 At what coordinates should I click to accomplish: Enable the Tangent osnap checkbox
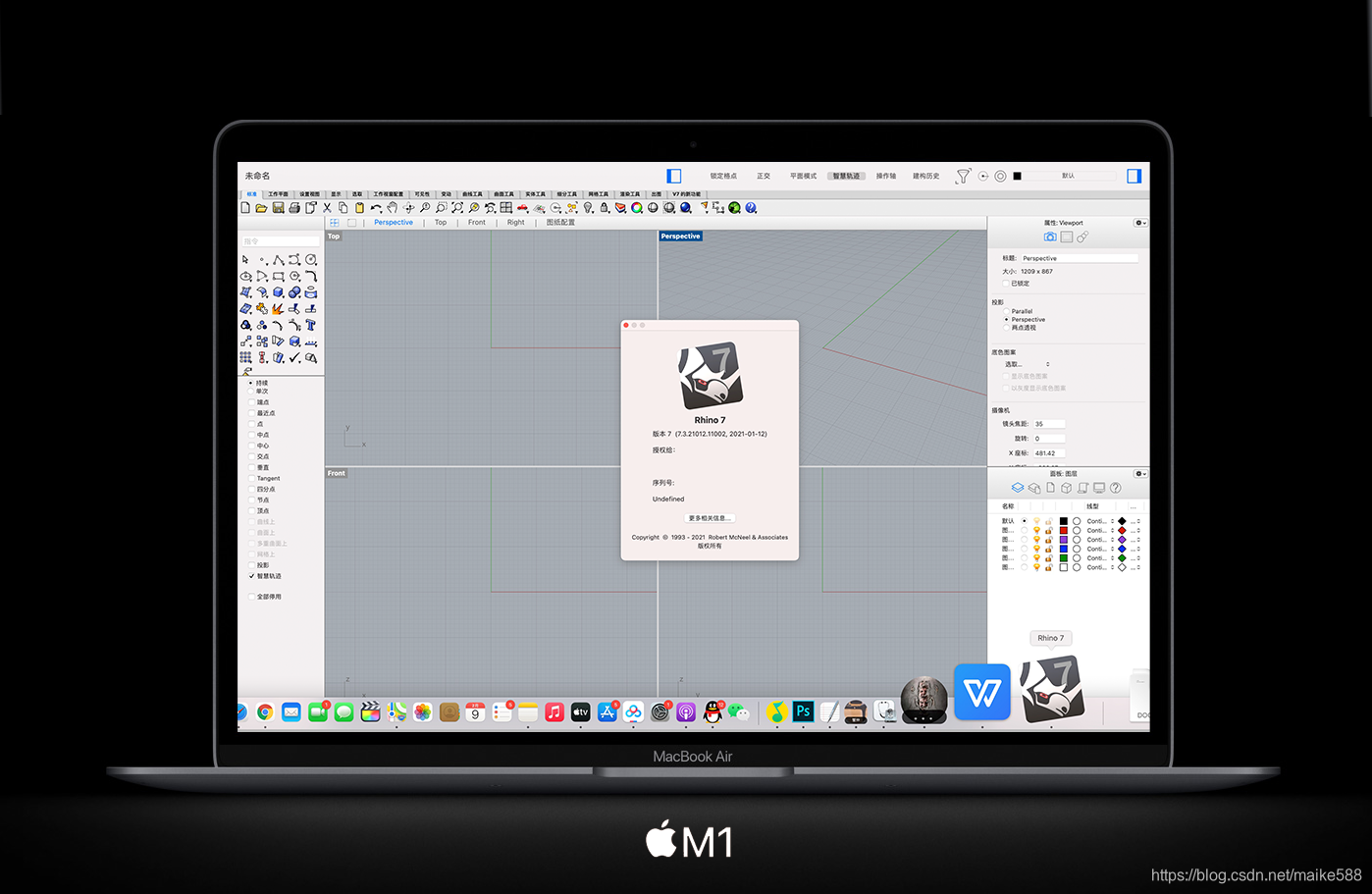[x=251, y=478]
